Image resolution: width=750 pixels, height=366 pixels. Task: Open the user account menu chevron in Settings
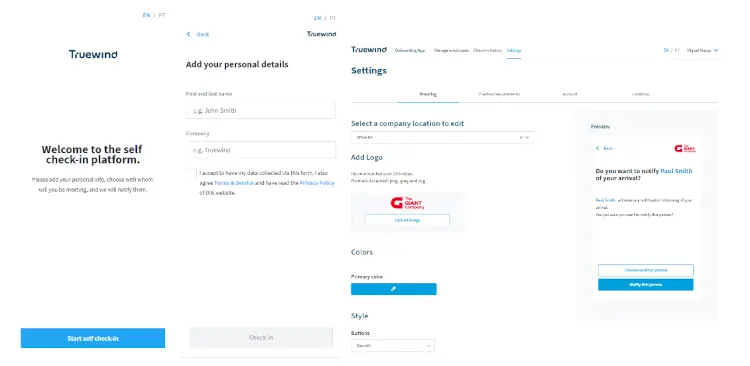click(716, 50)
